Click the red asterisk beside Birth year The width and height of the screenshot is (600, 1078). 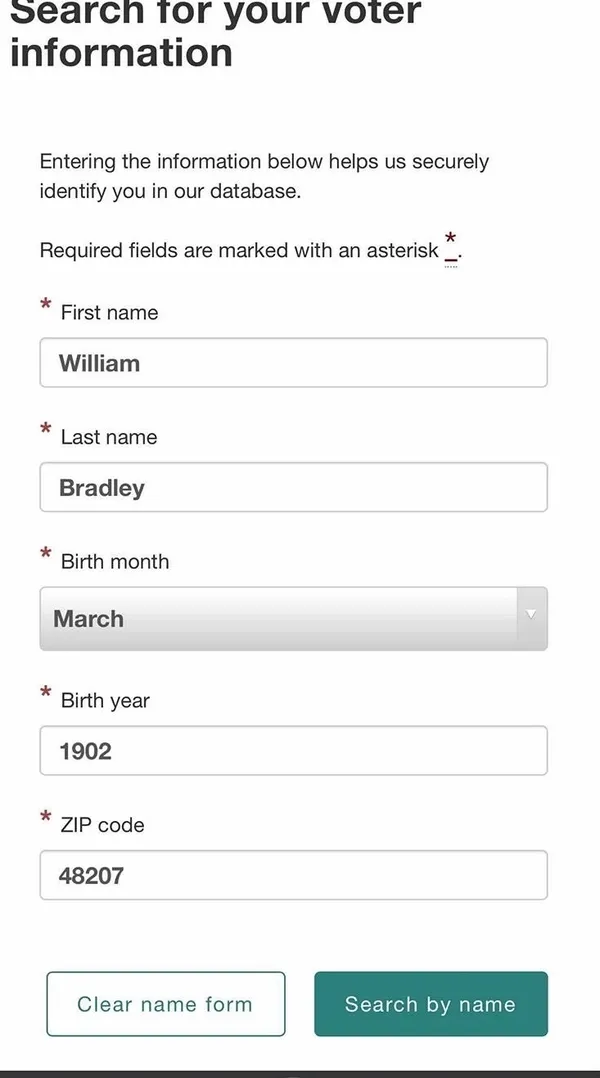[x=46, y=692]
